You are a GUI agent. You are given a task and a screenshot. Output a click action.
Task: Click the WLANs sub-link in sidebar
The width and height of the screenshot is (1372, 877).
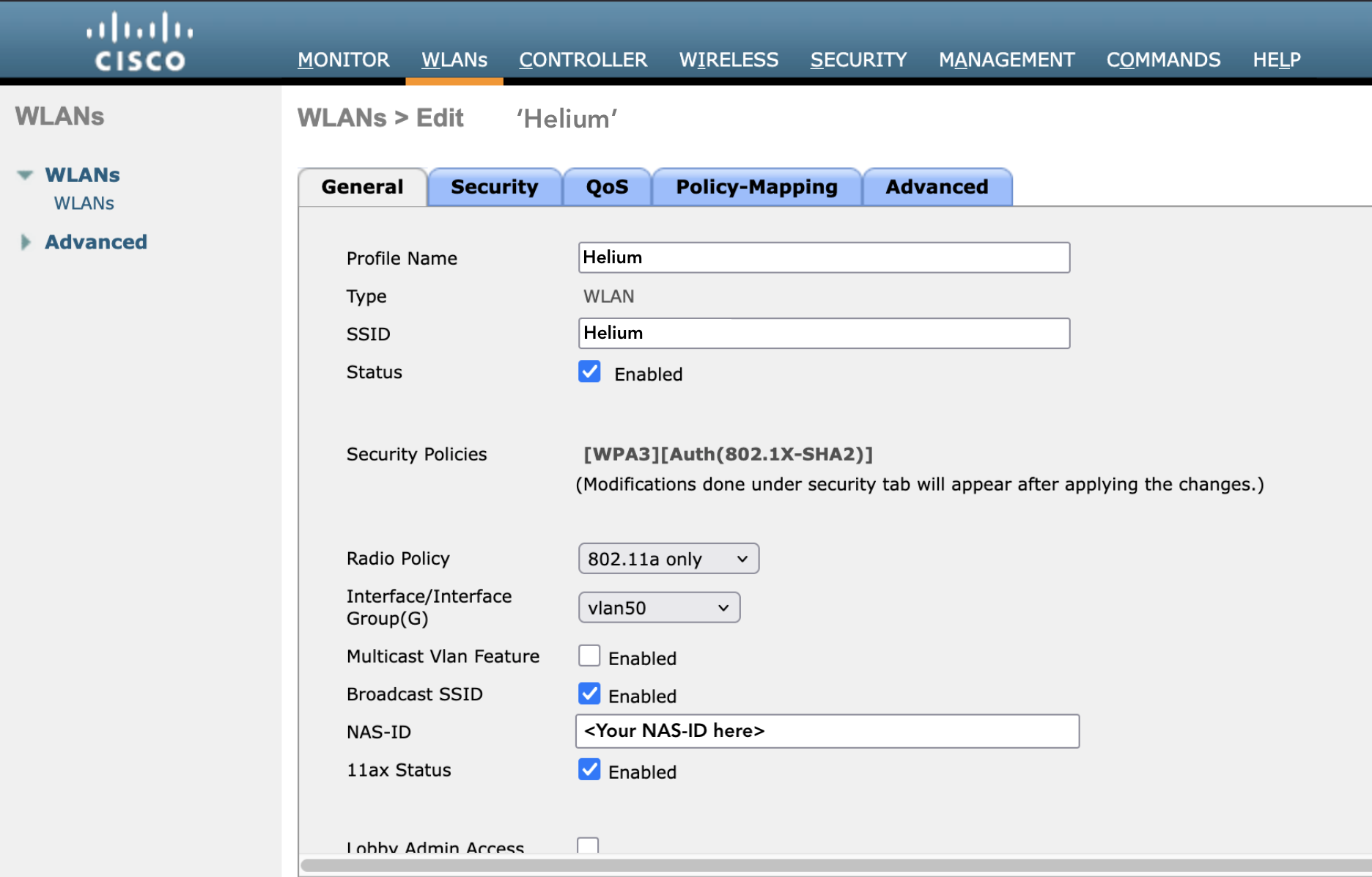point(84,203)
